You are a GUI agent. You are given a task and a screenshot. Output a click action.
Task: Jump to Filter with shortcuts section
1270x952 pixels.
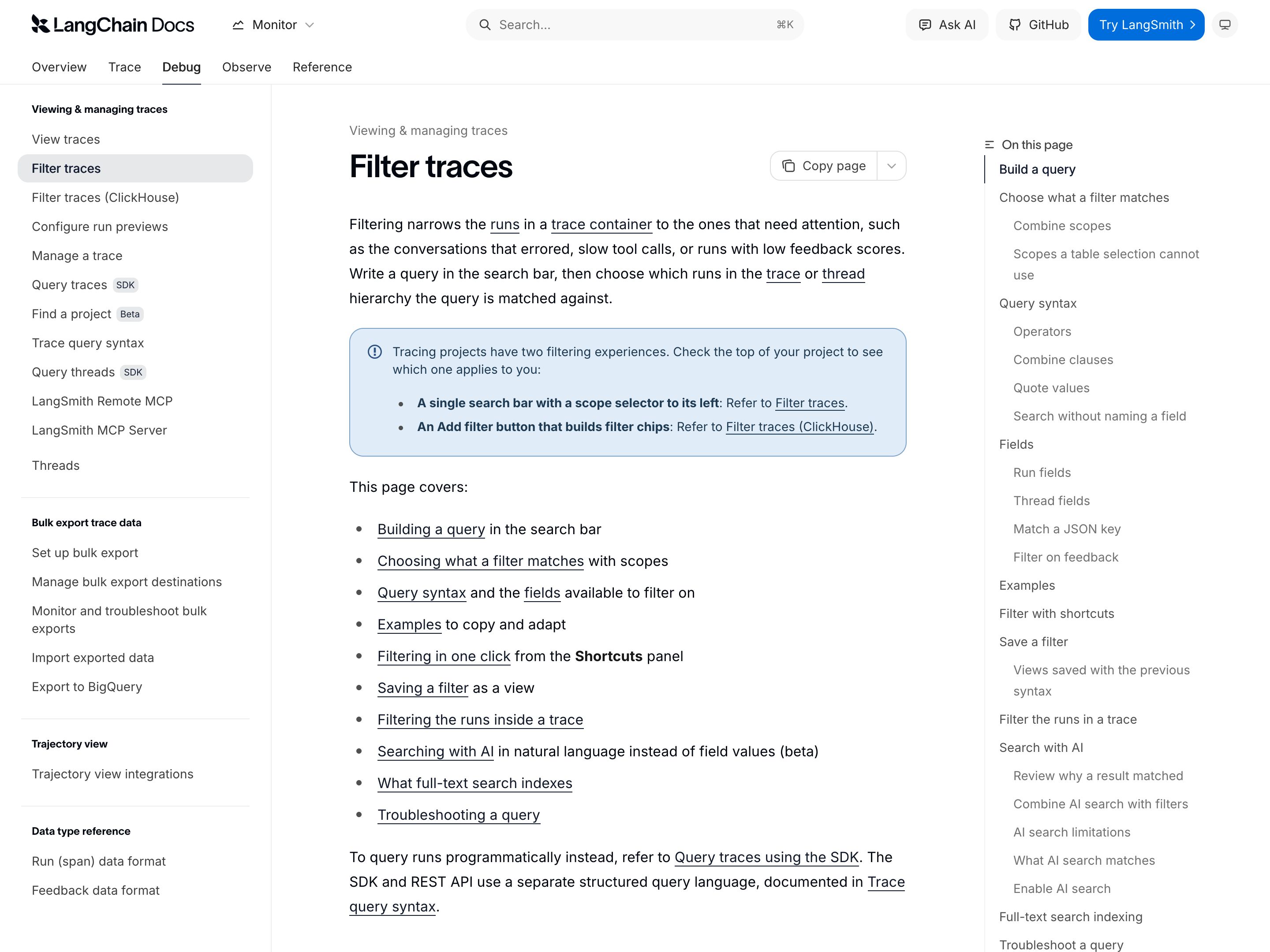point(1057,614)
